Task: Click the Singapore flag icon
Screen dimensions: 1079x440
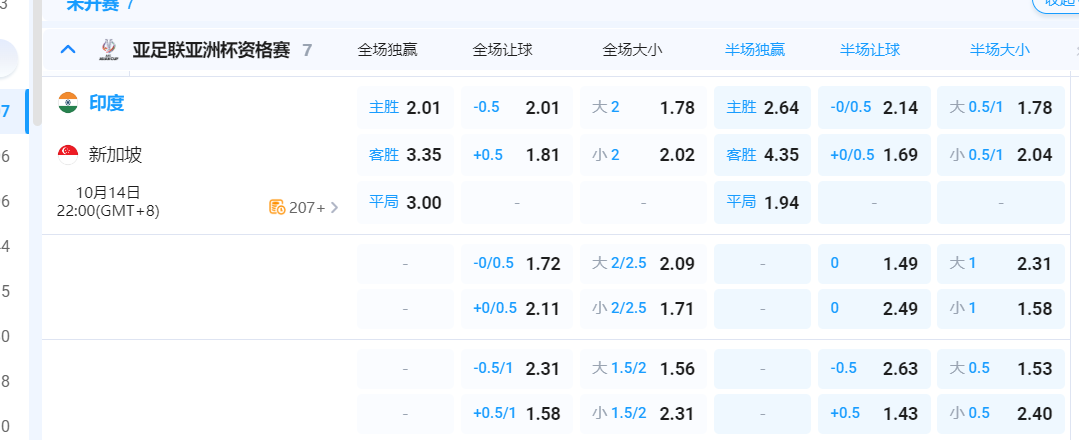Action: [68, 154]
